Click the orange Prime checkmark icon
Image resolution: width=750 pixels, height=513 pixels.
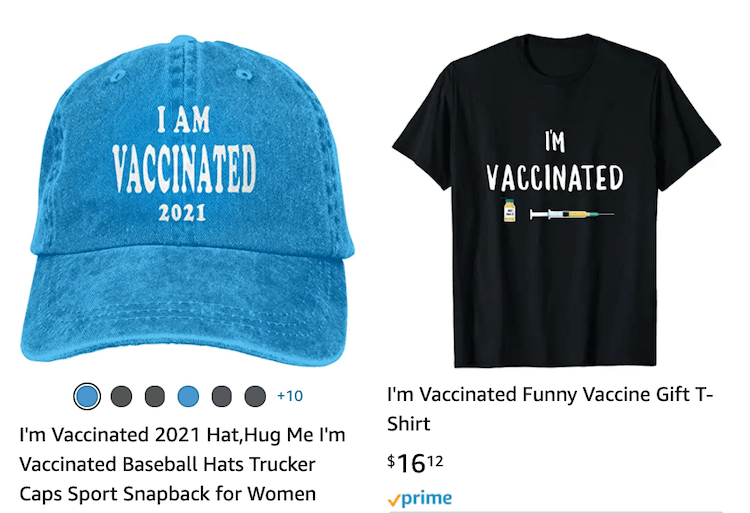click(394, 501)
